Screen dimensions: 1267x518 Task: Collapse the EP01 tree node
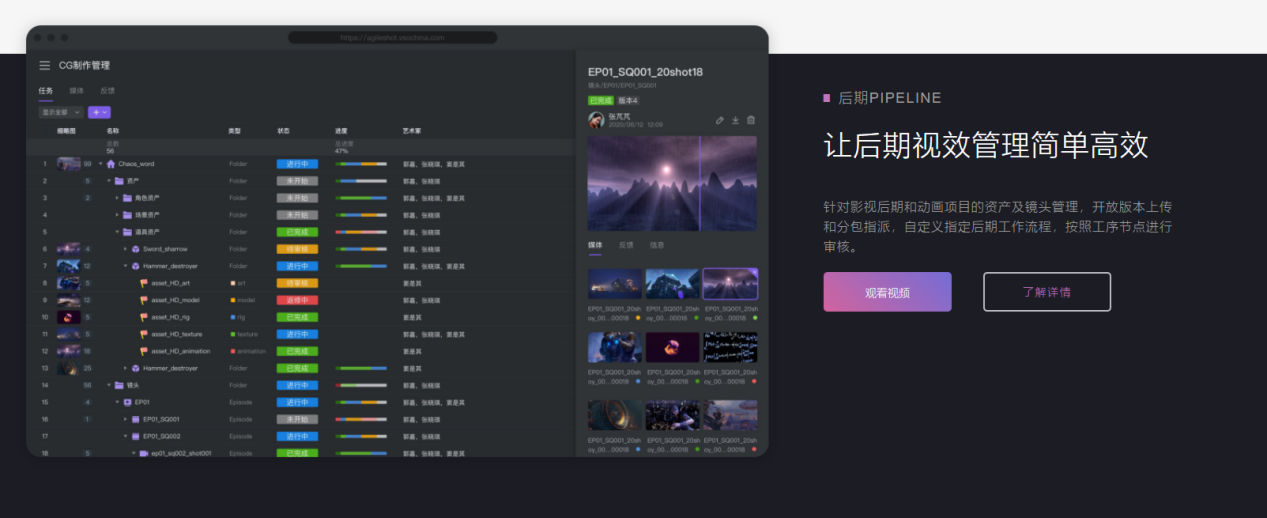(x=117, y=402)
